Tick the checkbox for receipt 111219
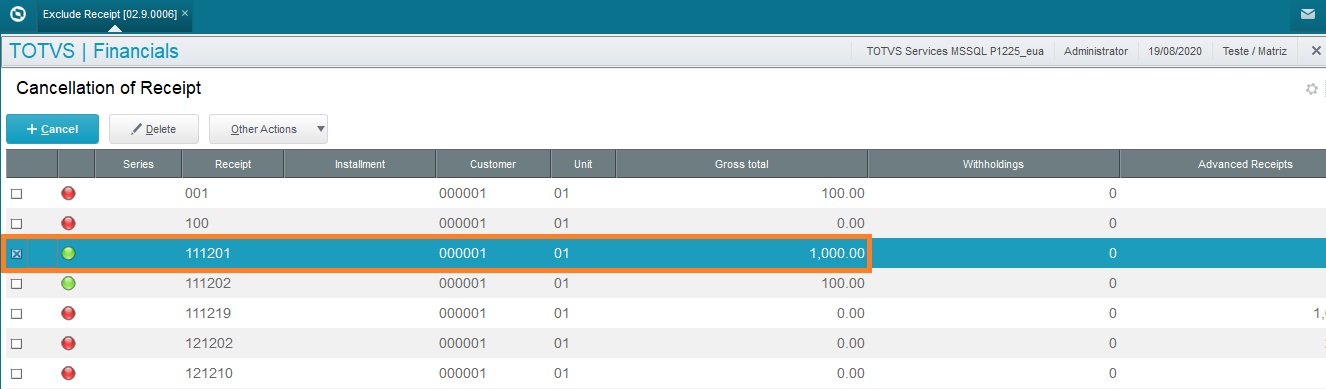This screenshot has width=1326, height=389. pyautogui.click(x=16, y=314)
